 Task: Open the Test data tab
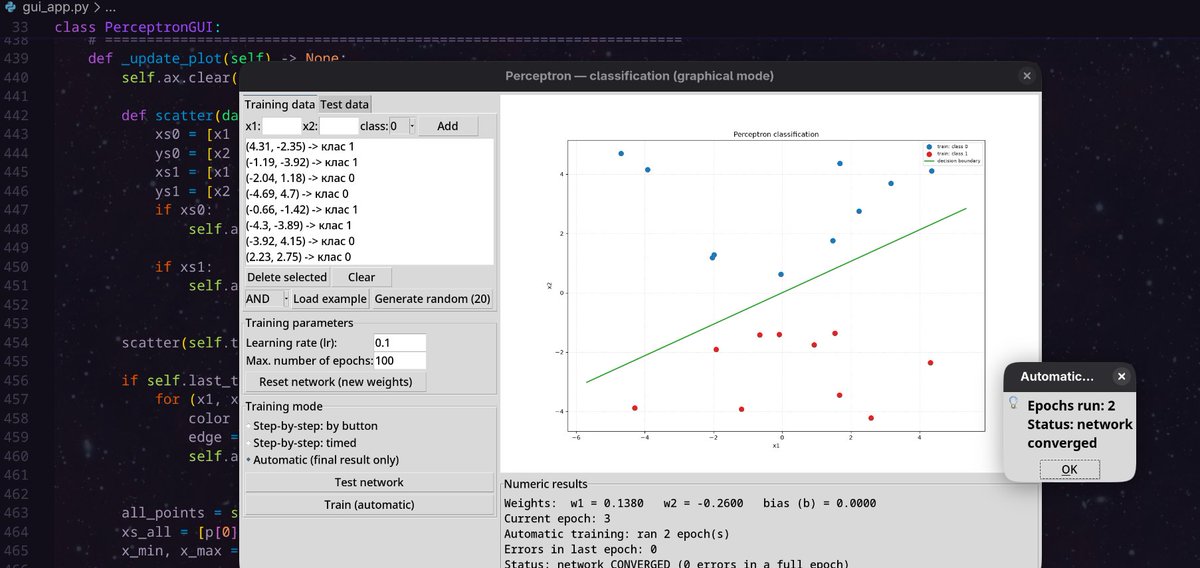click(344, 104)
